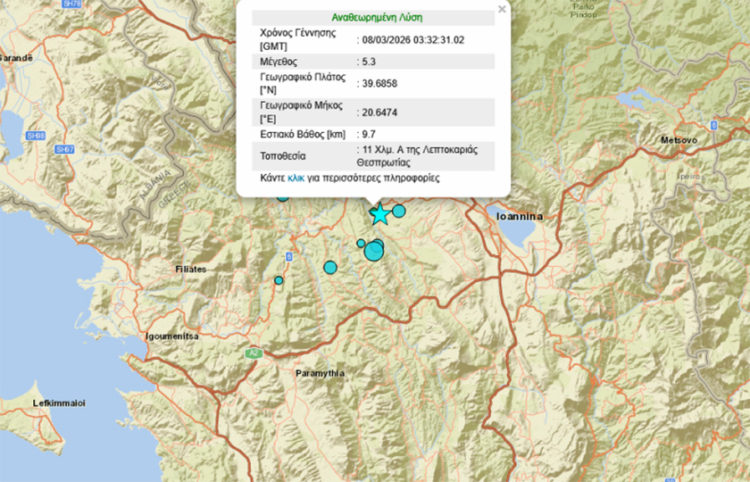Click the Metsovo town label
Screen dimensions: 750x482
(x=678, y=140)
